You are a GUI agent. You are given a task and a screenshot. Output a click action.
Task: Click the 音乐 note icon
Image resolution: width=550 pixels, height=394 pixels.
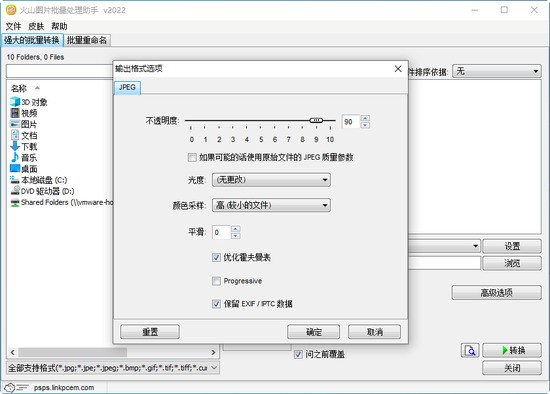(15, 157)
